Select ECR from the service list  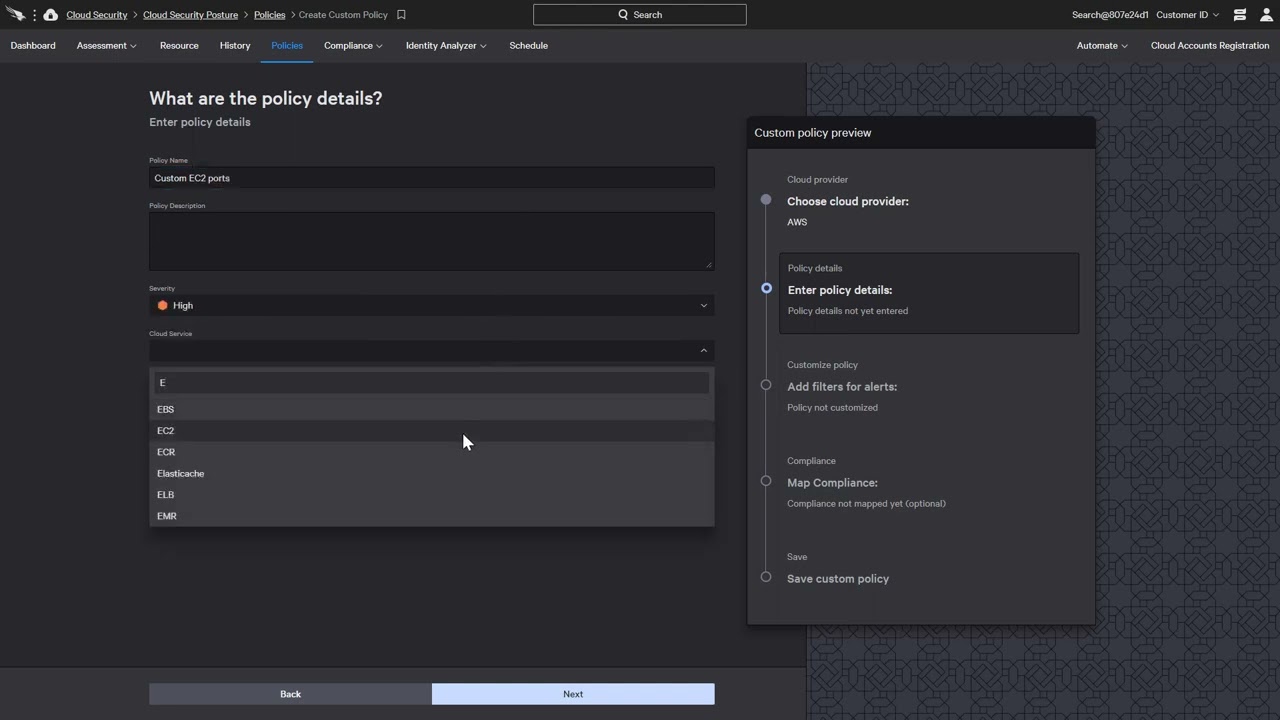point(432,452)
